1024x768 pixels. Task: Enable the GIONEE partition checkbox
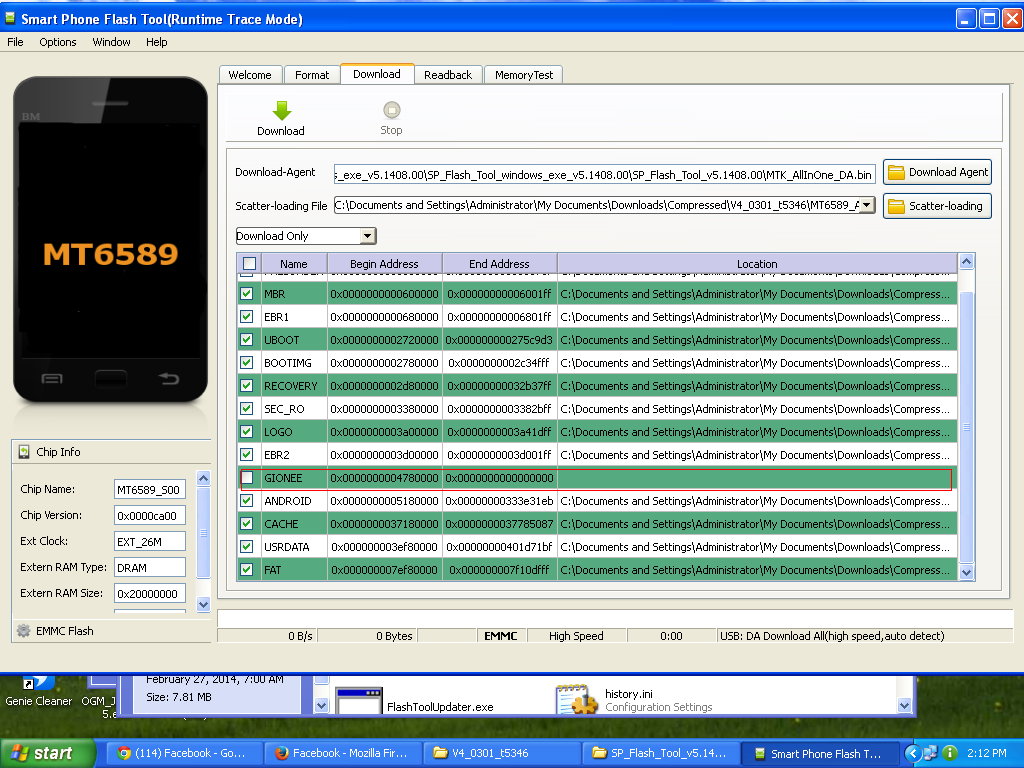[247, 478]
